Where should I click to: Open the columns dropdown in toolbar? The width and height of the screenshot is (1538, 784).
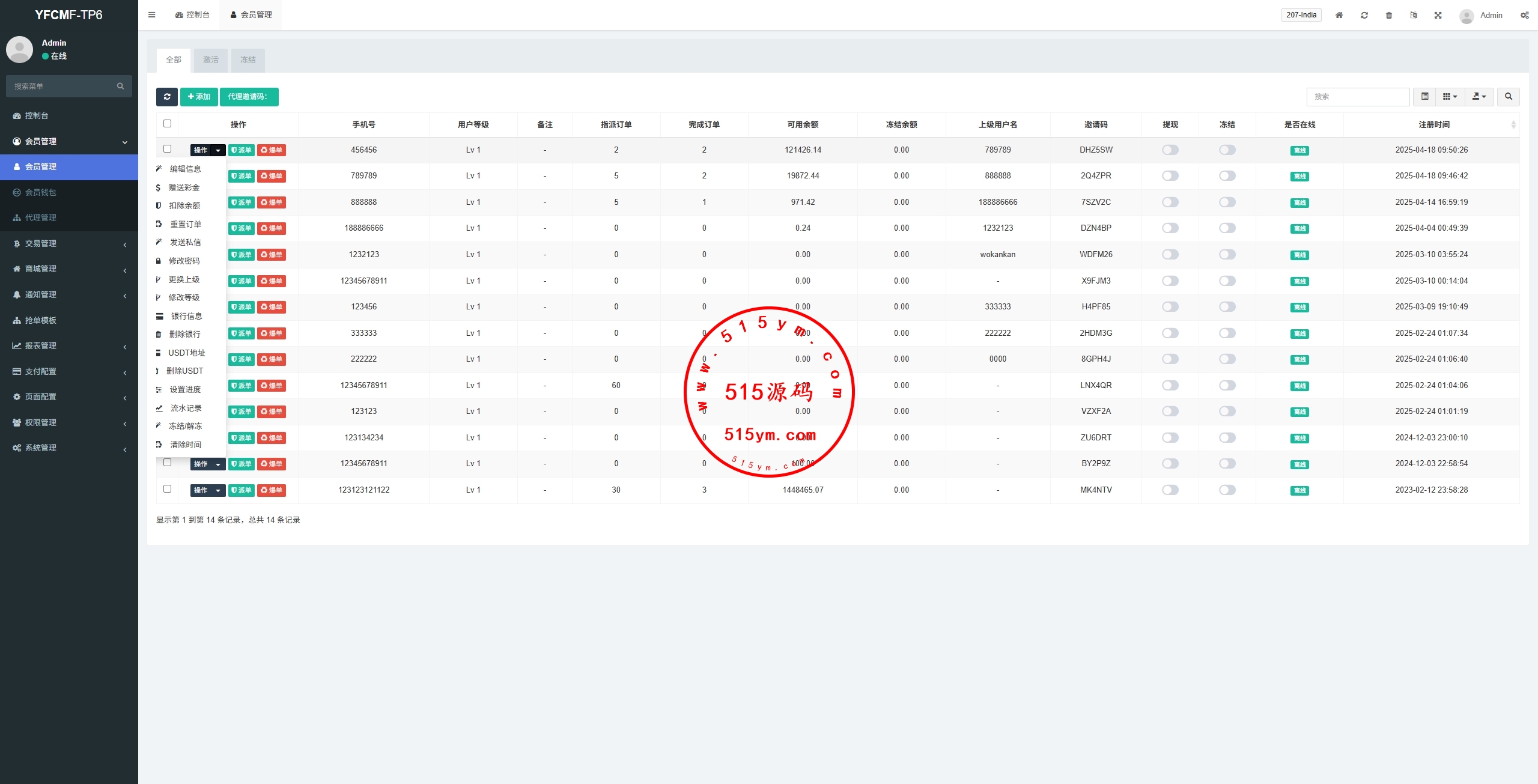pyautogui.click(x=1450, y=97)
